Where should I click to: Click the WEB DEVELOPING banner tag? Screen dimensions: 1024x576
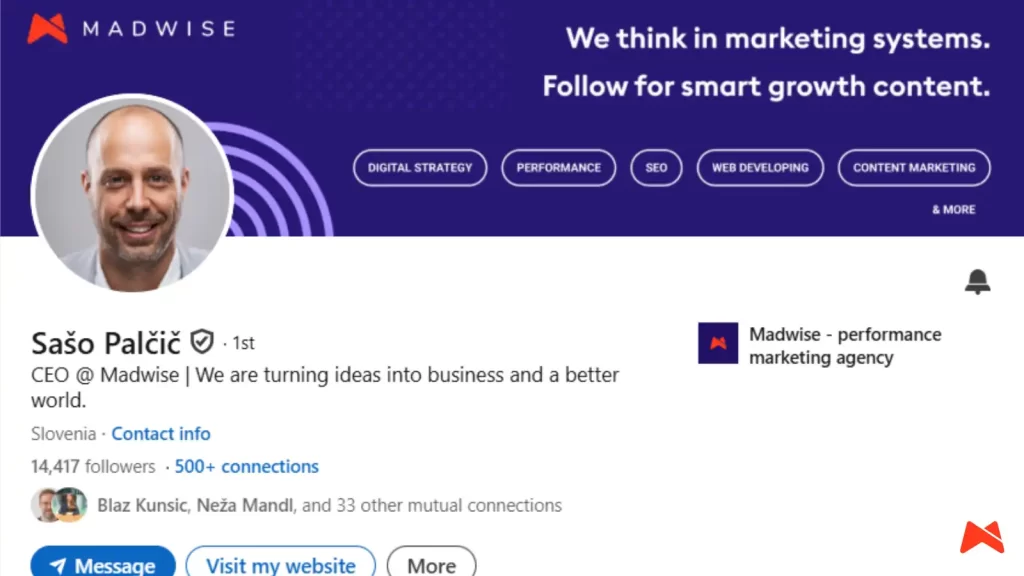(760, 168)
